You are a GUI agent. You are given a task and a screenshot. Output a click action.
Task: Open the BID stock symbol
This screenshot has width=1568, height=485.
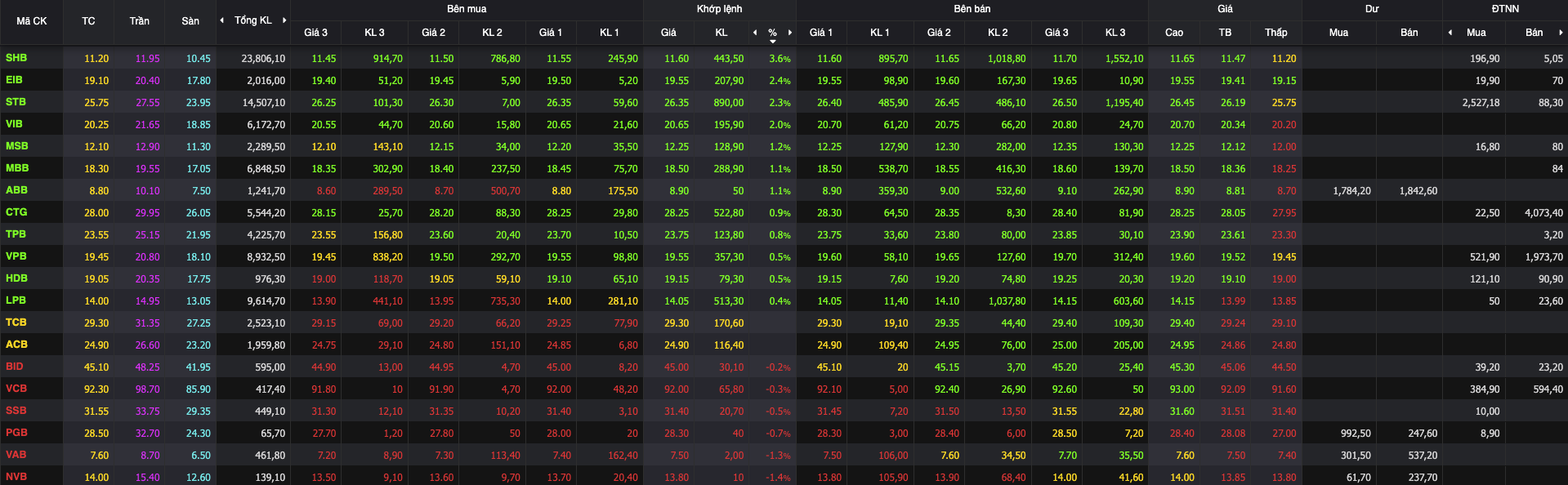15,367
